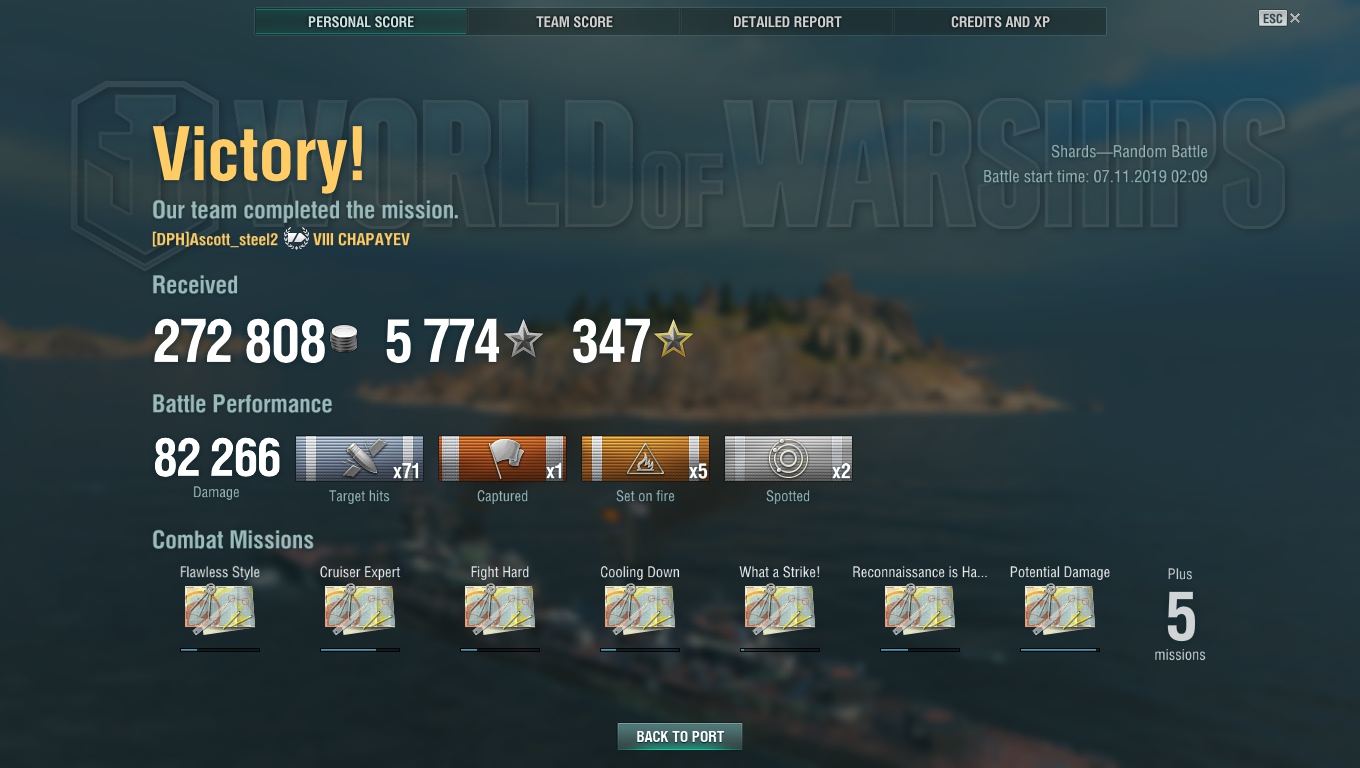
Task: Expand the Plus 5 missions list
Action: pos(1180,615)
